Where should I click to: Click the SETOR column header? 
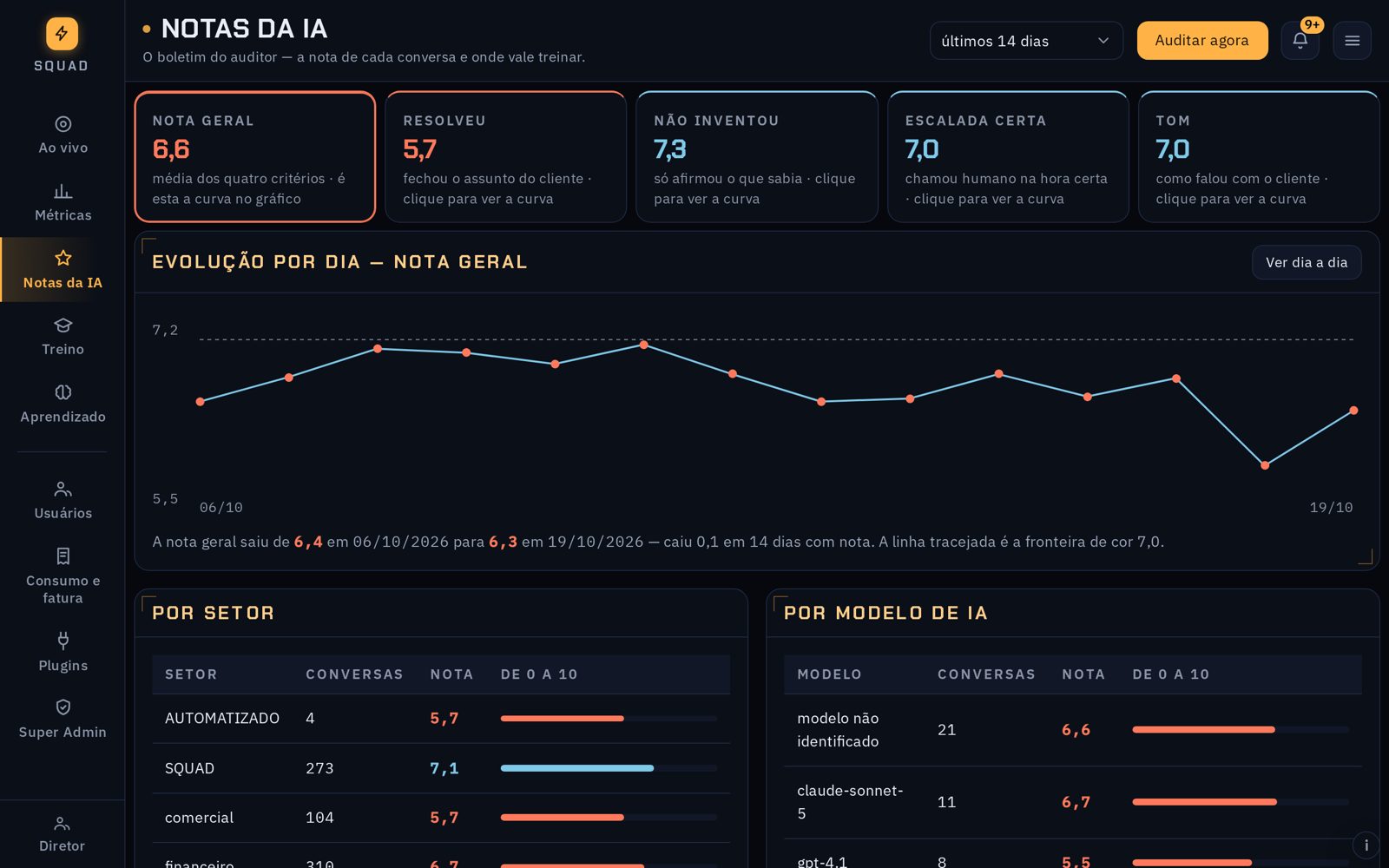click(x=191, y=674)
